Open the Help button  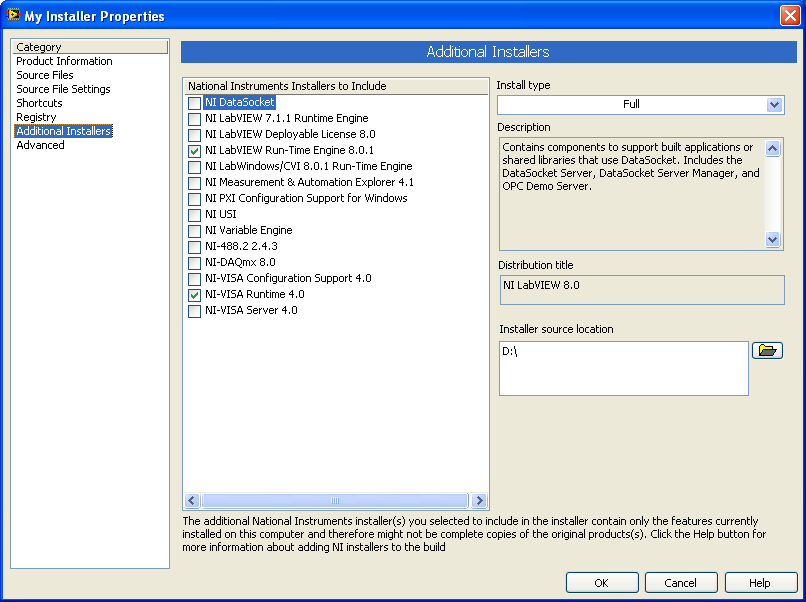(x=760, y=583)
